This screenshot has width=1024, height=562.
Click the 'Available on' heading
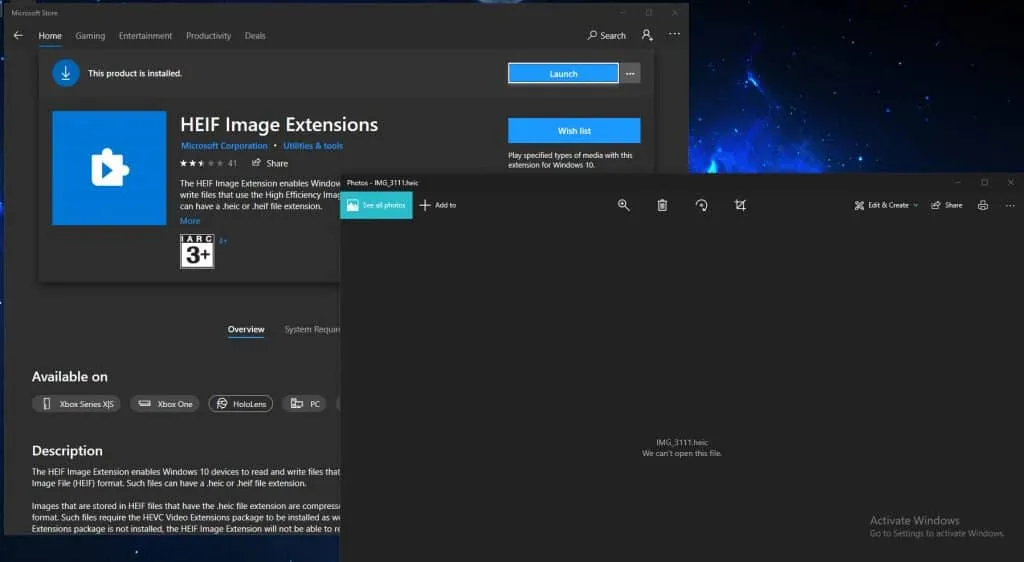[70, 377]
